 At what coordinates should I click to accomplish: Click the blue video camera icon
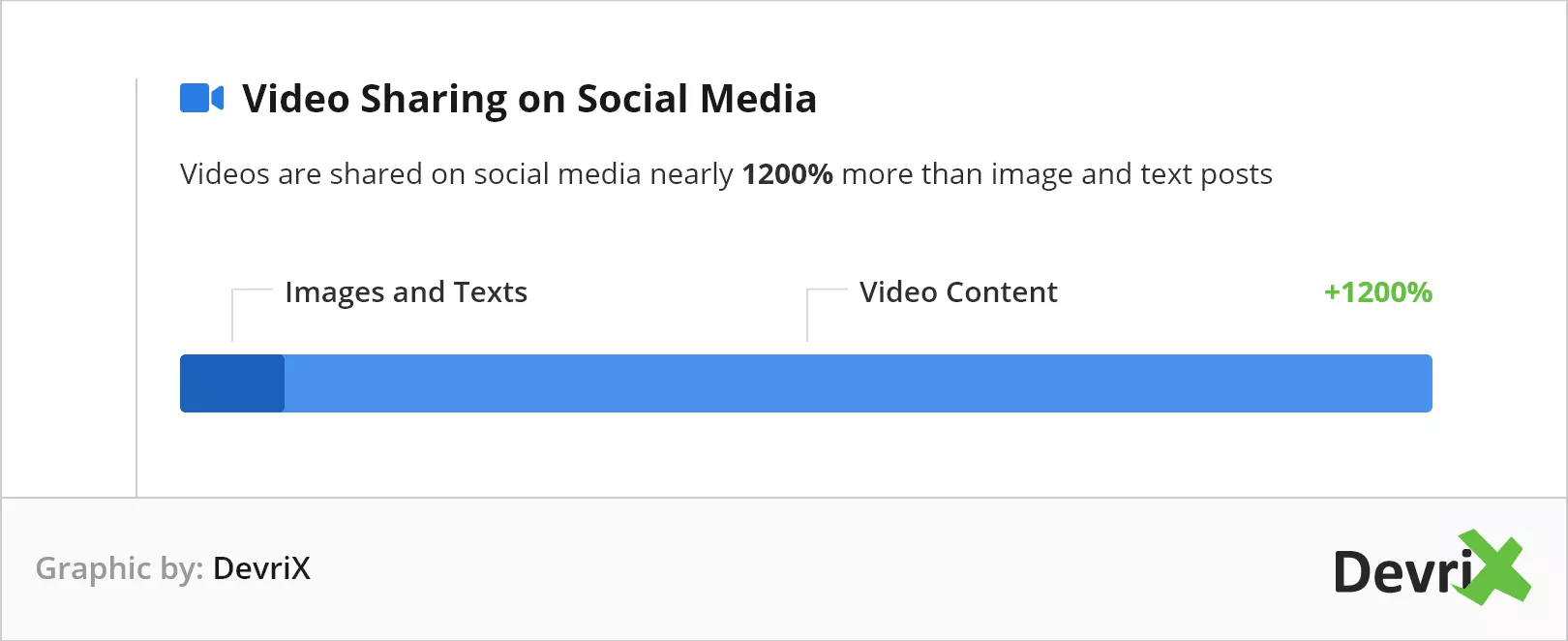(201, 98)
